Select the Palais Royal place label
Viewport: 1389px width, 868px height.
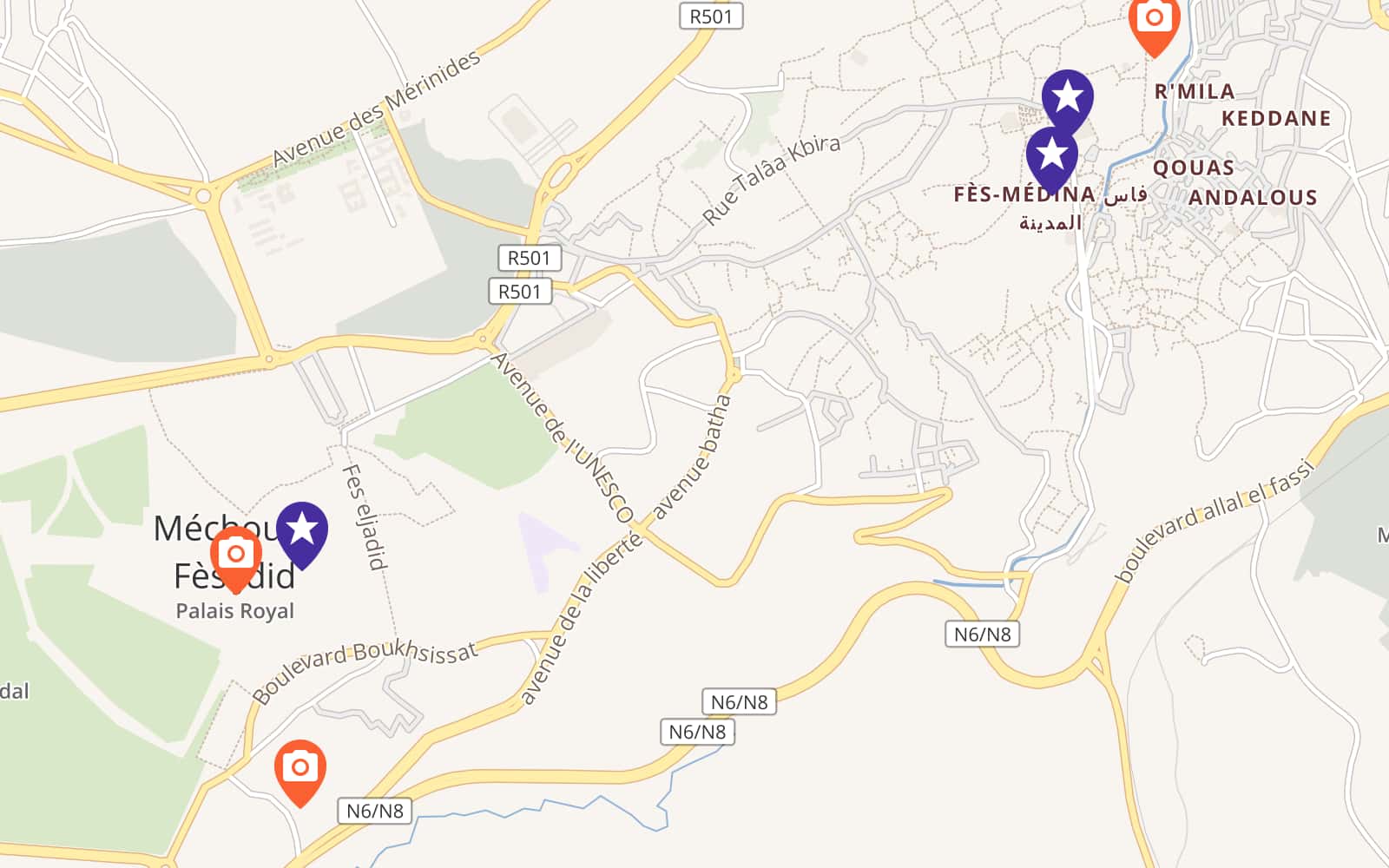point(234,611)
